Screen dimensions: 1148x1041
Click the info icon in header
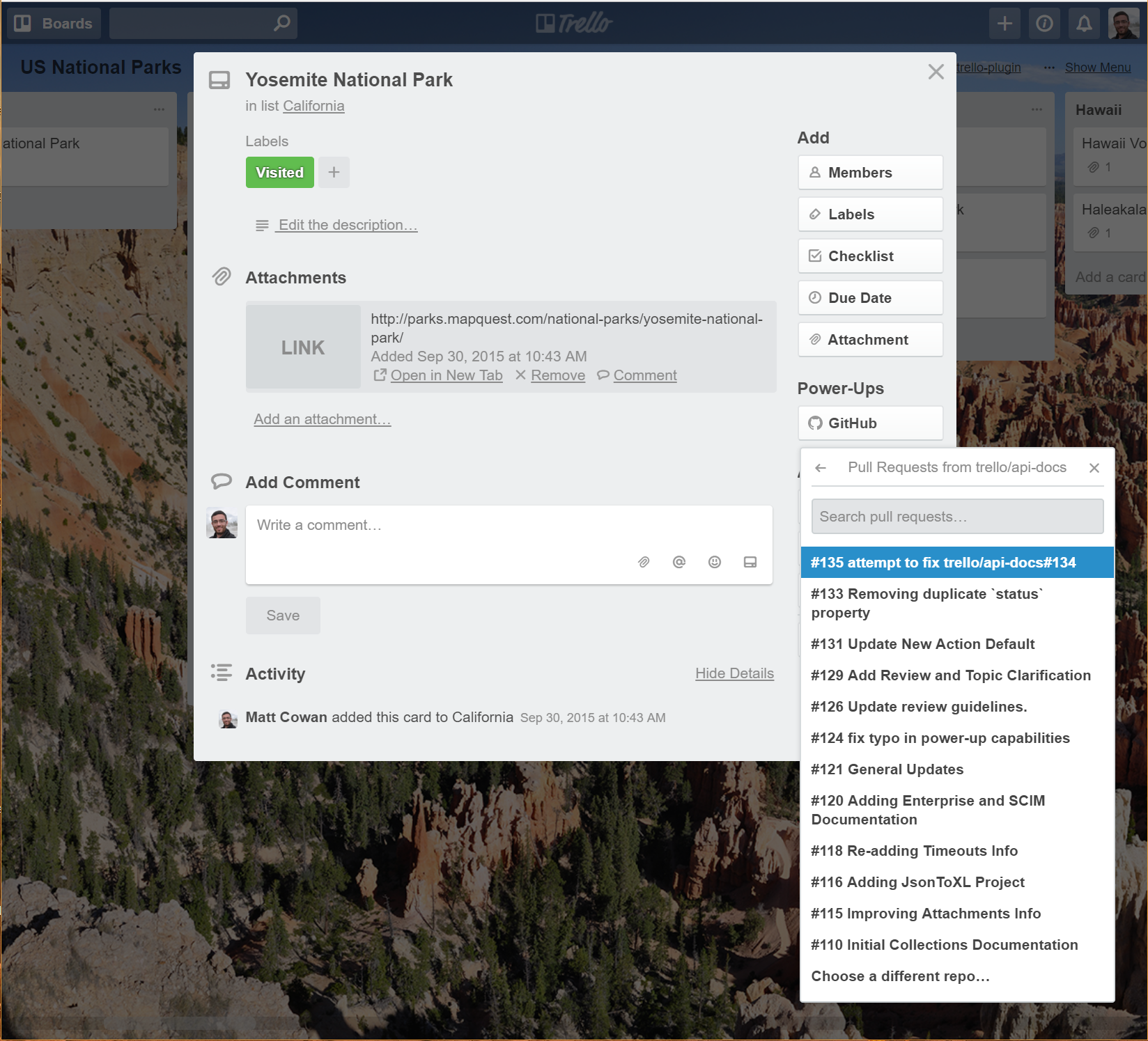[x=1044, y=24]
